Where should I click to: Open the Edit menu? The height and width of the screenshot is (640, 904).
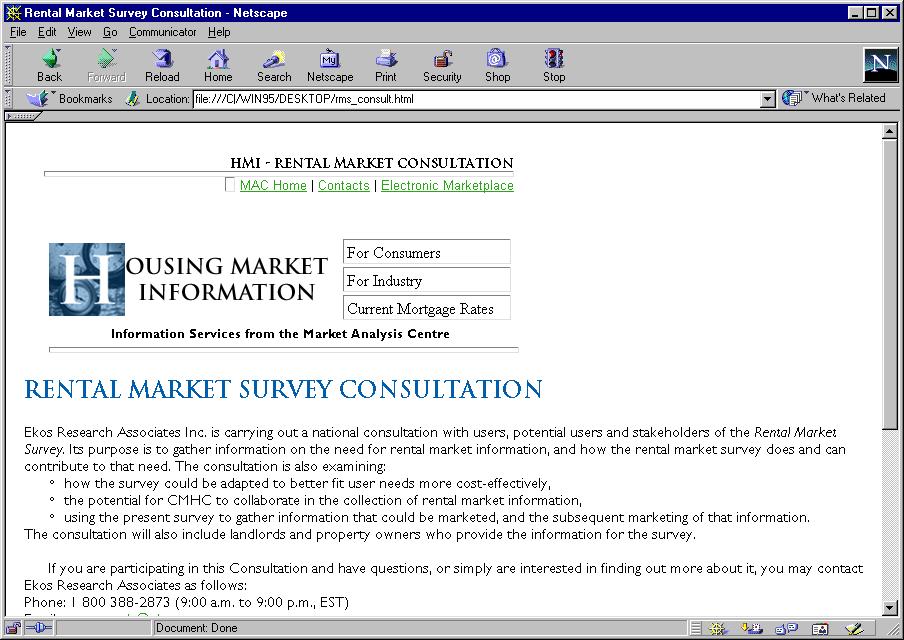pos(47,32)
